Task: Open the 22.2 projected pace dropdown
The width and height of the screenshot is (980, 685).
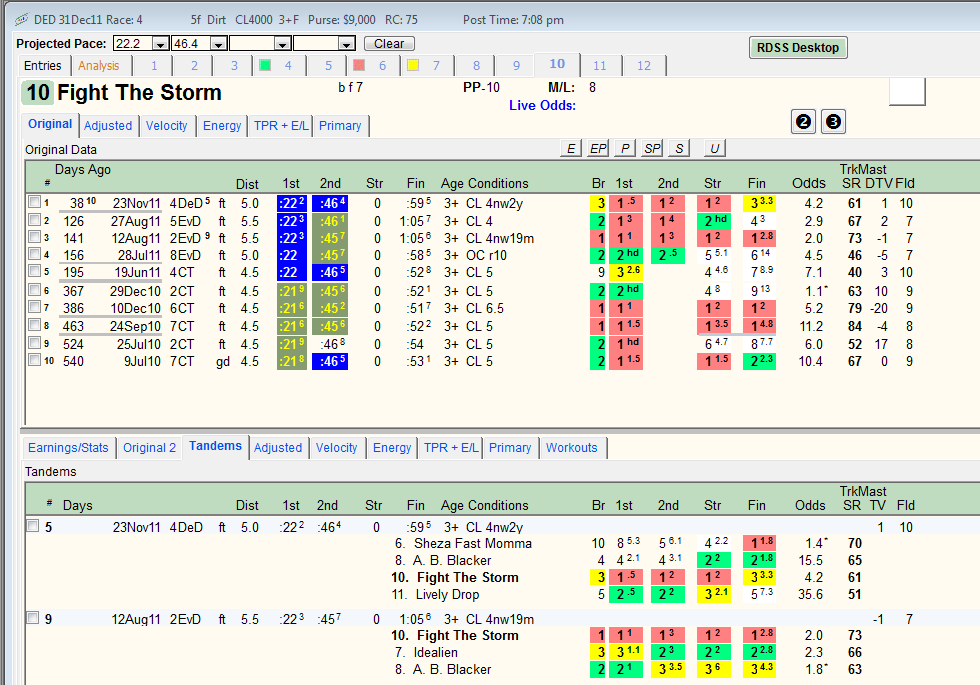Action: (161, 44)
